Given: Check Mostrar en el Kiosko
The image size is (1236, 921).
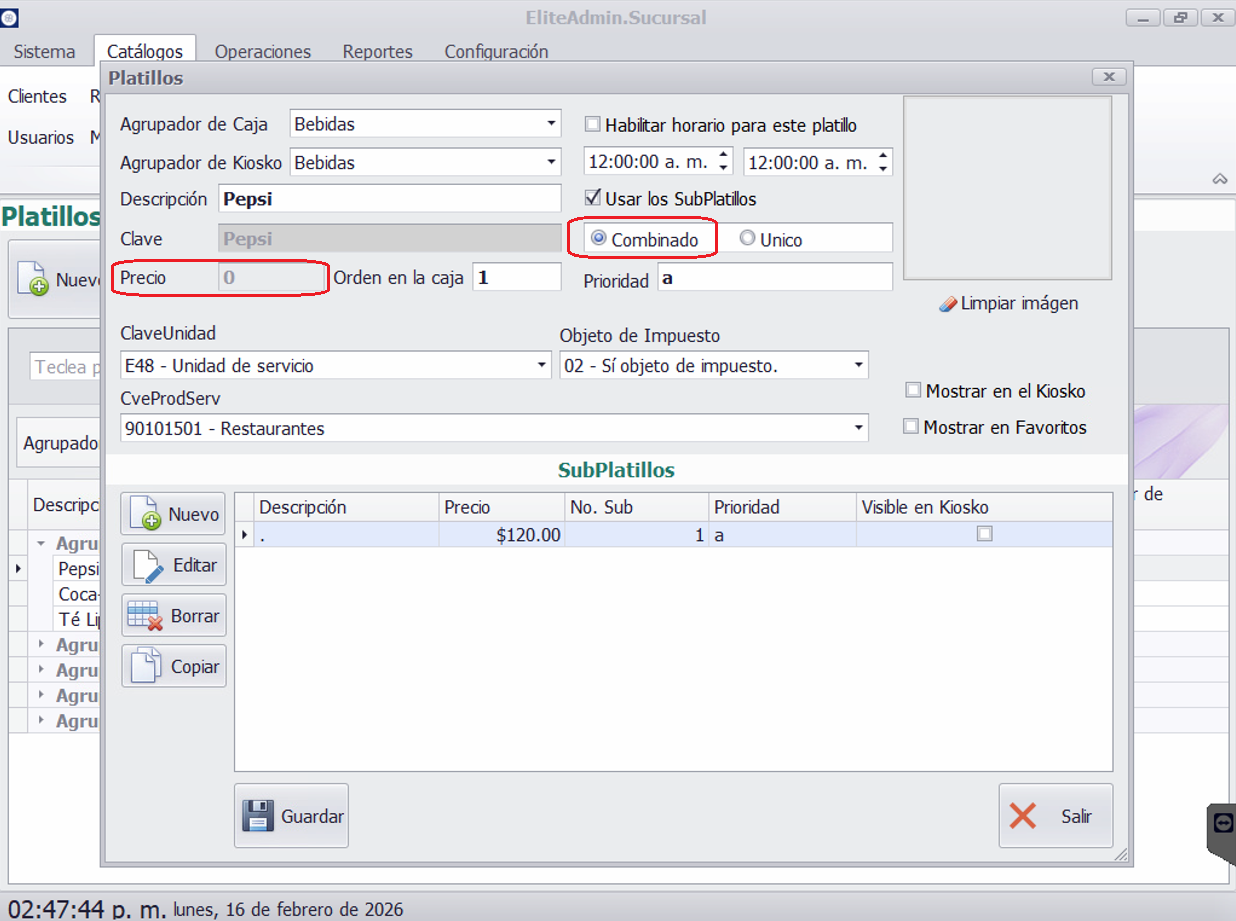Looking at the screenshot, I should 913,391.
